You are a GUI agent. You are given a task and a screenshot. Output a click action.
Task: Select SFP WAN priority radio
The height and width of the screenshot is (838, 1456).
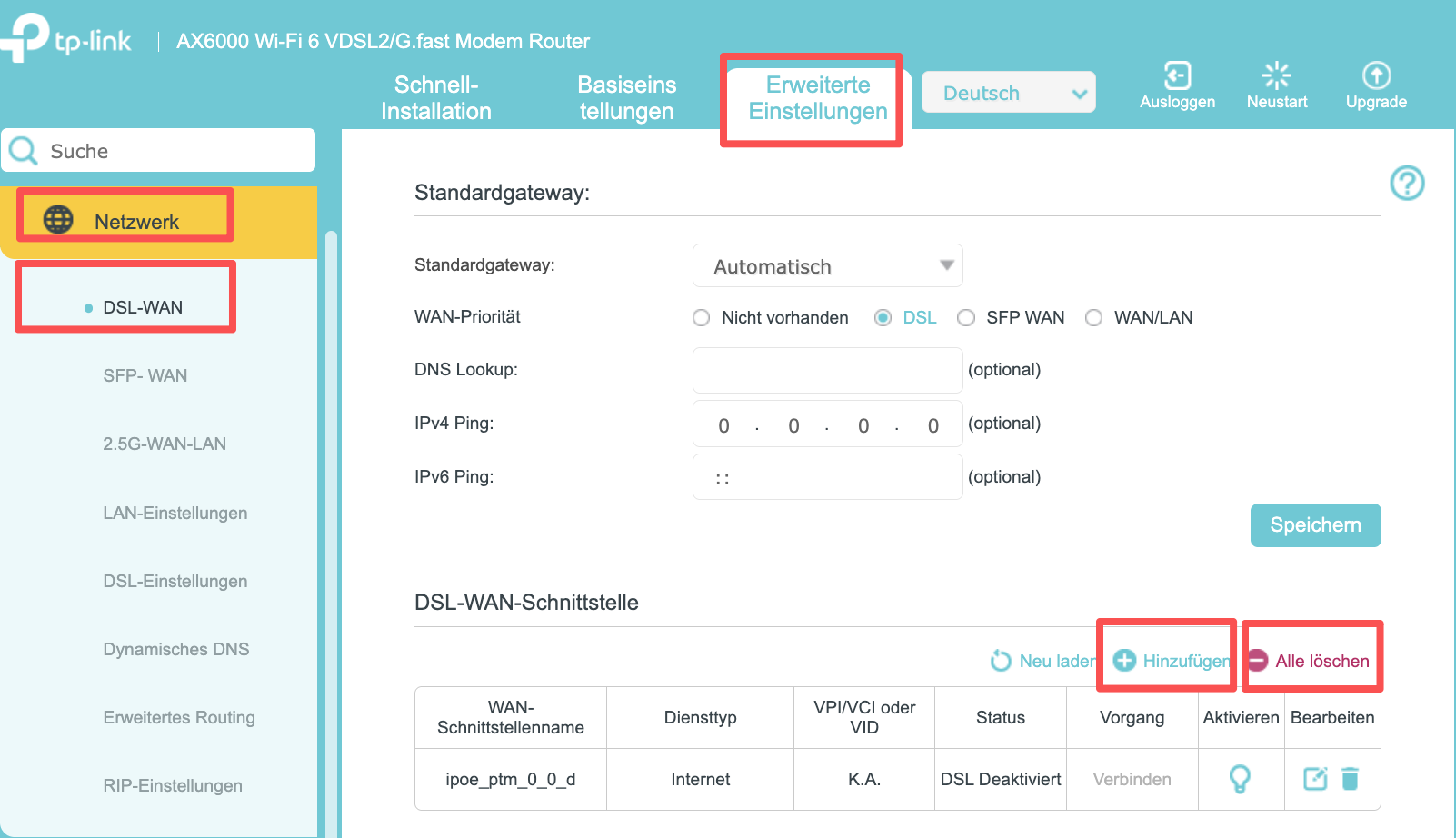(x=966, y=317)
